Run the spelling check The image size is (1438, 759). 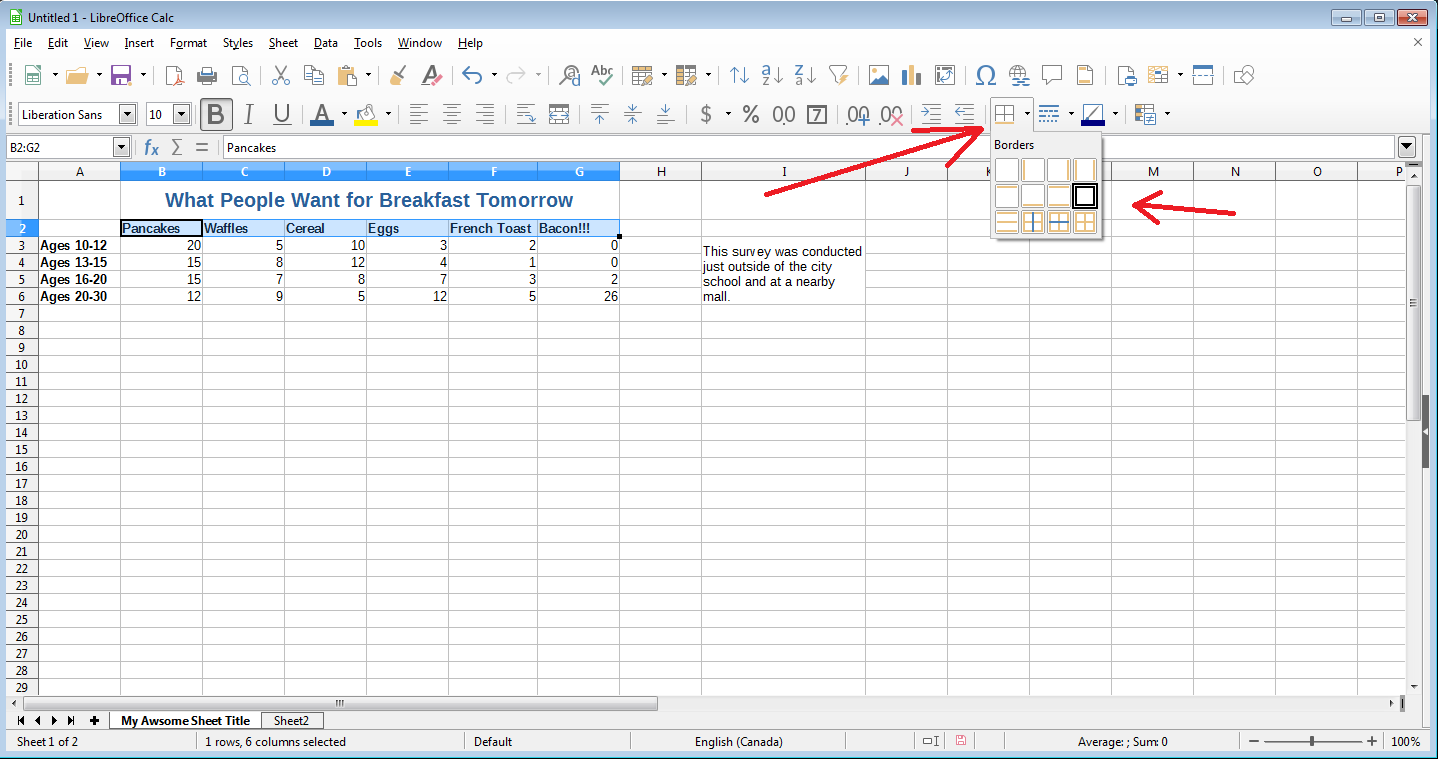[602, 75]
